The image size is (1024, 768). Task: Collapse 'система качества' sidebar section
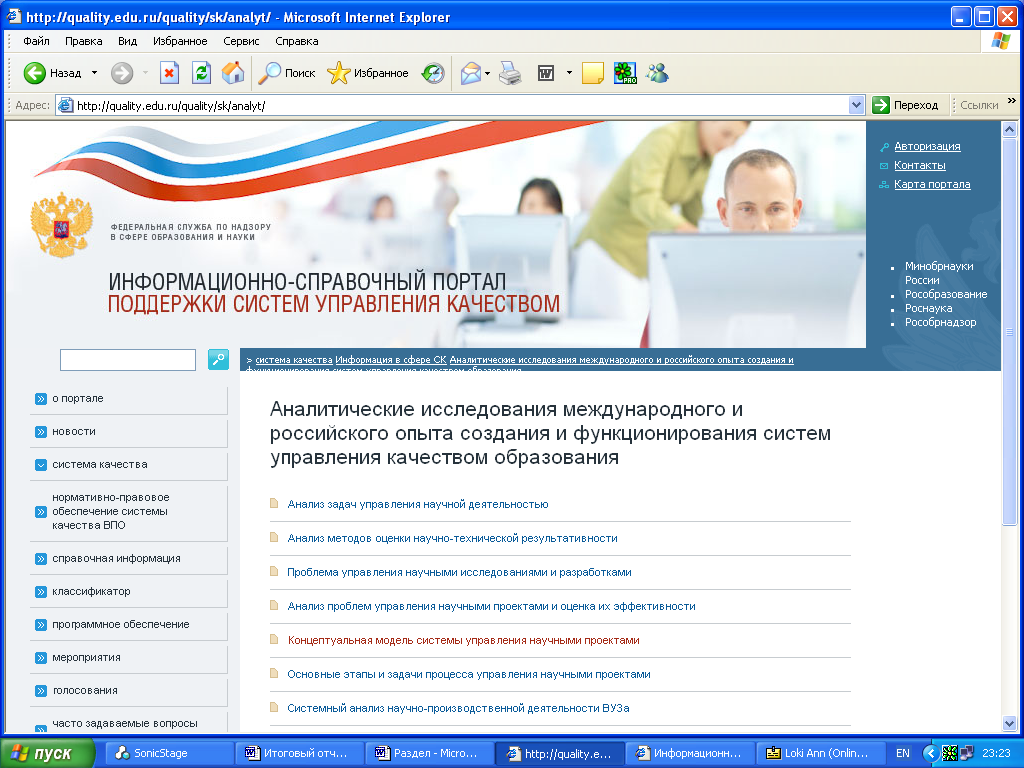[x=41, y=465]
